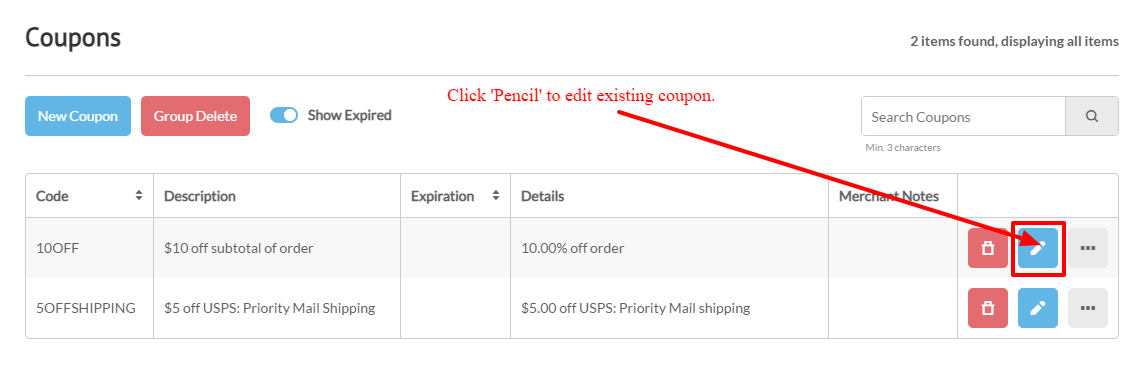Click '$5 off USPS: Priority Mail Shipping' description
The width and height of the screenshot is (1132, 371).
click(x=269, y=308)
